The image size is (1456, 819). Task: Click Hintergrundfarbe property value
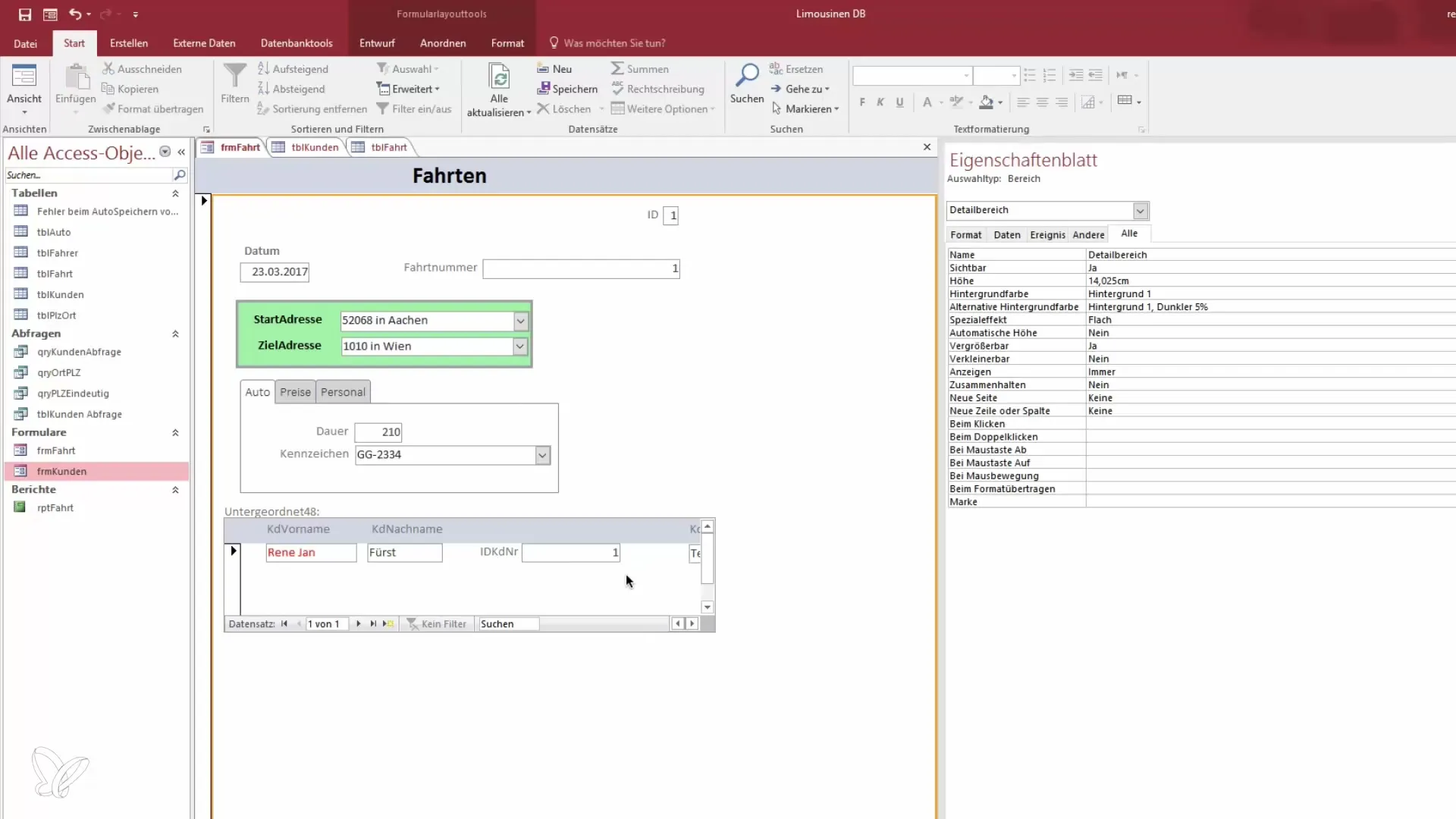[1271, 294]
